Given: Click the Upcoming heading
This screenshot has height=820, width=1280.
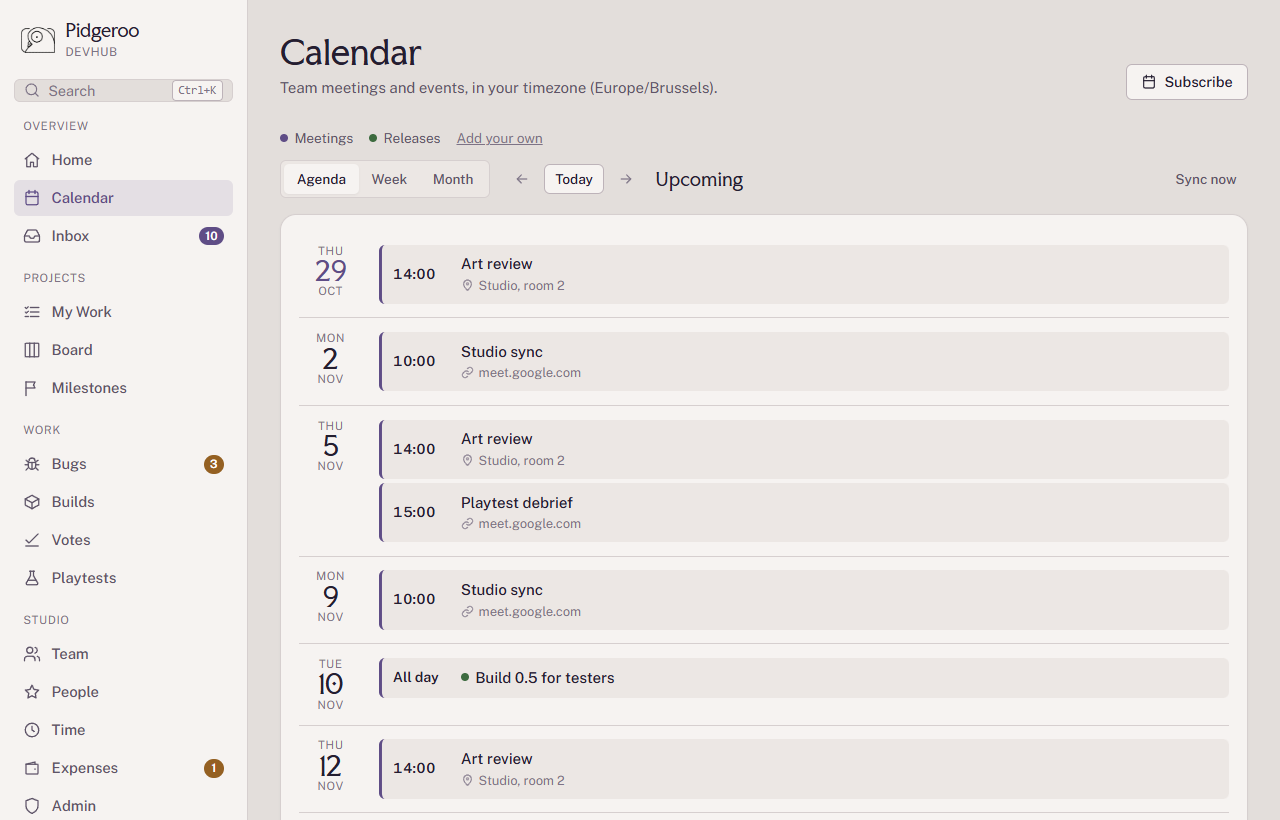Looking at the screenshot, I should click(x=699, y=180).
